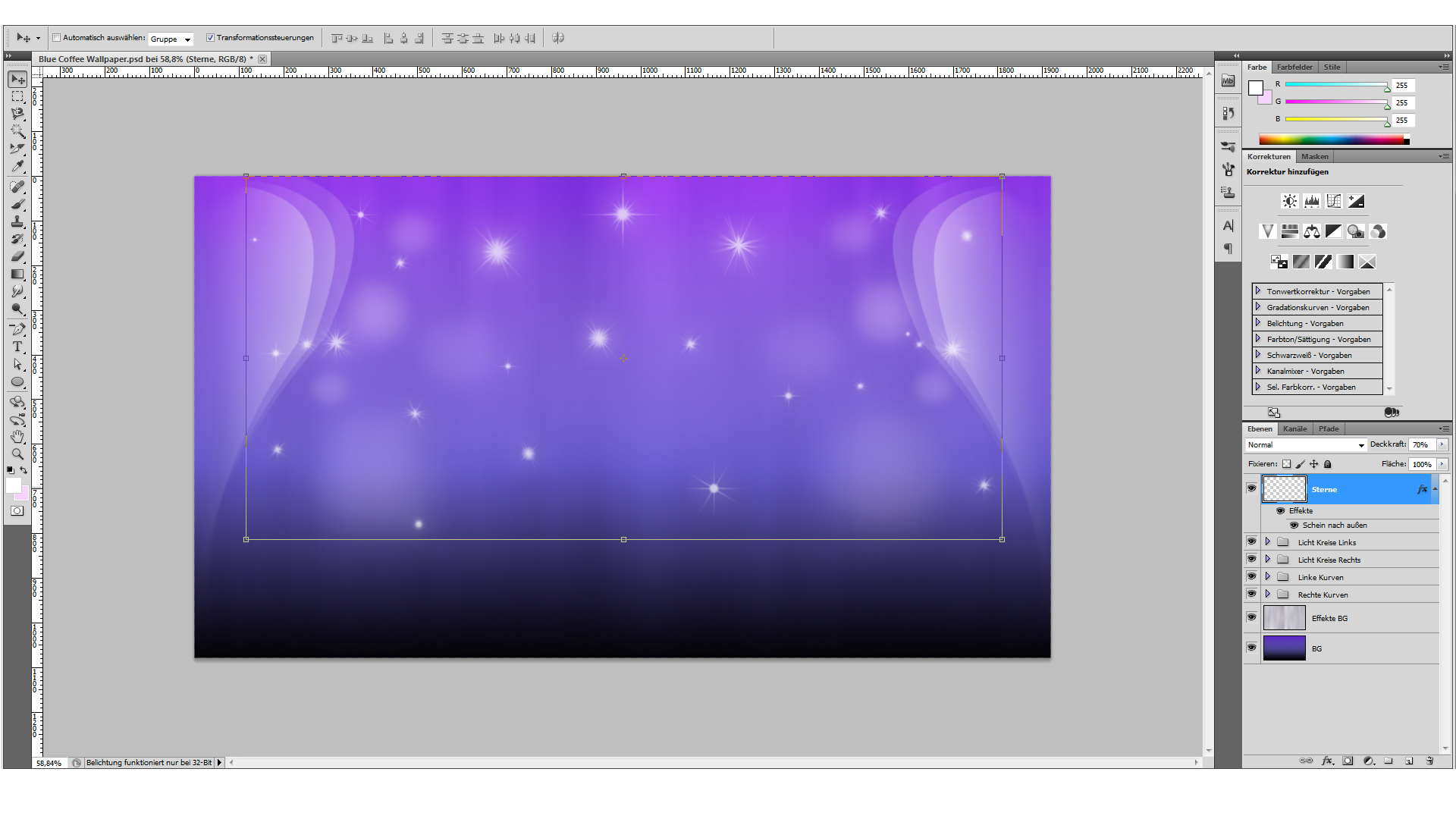Toggle Quick Mask mode

pyautogui.click(x=17, y=511)
